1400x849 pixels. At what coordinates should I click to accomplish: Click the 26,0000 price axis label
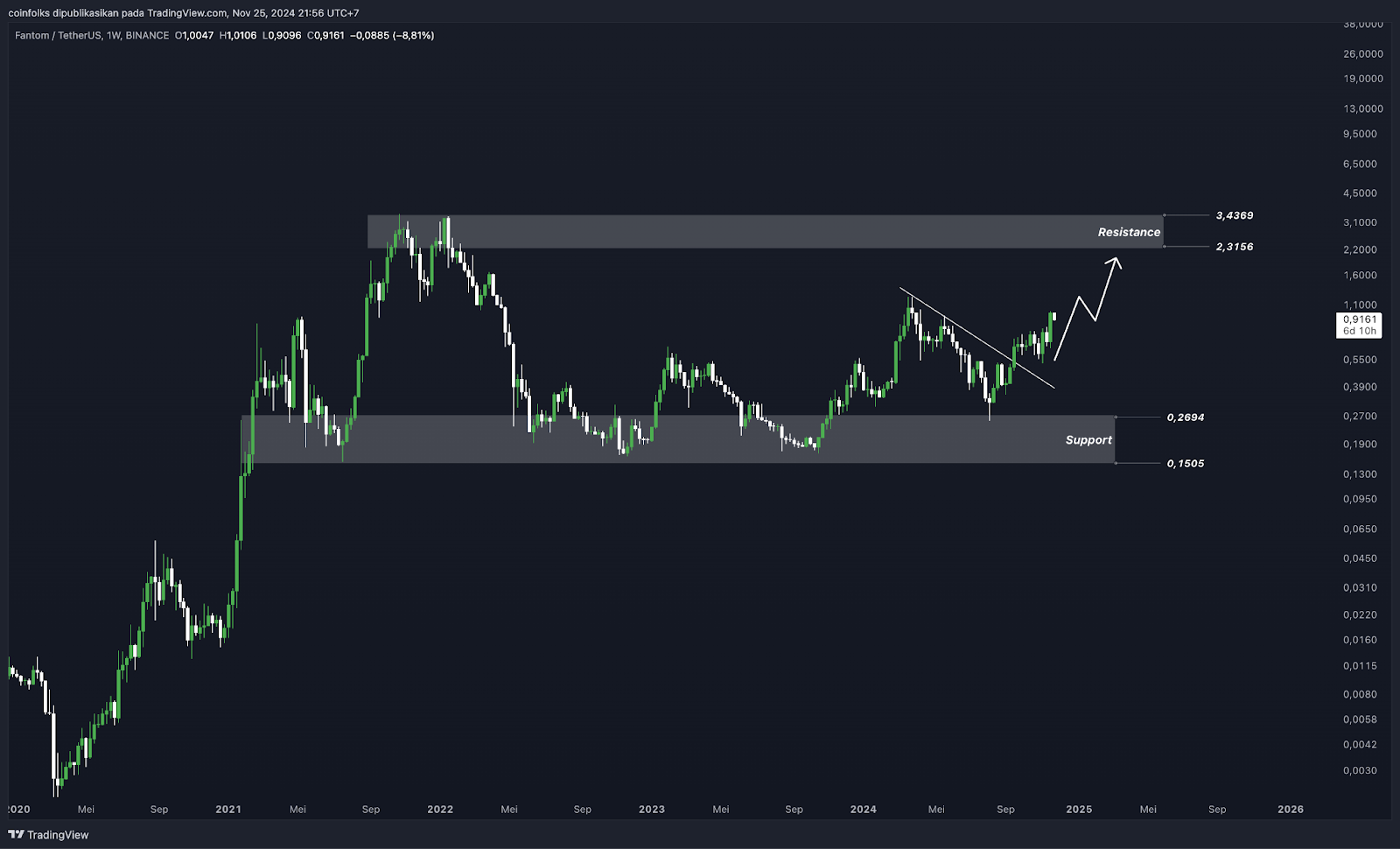click(1363, 54)
